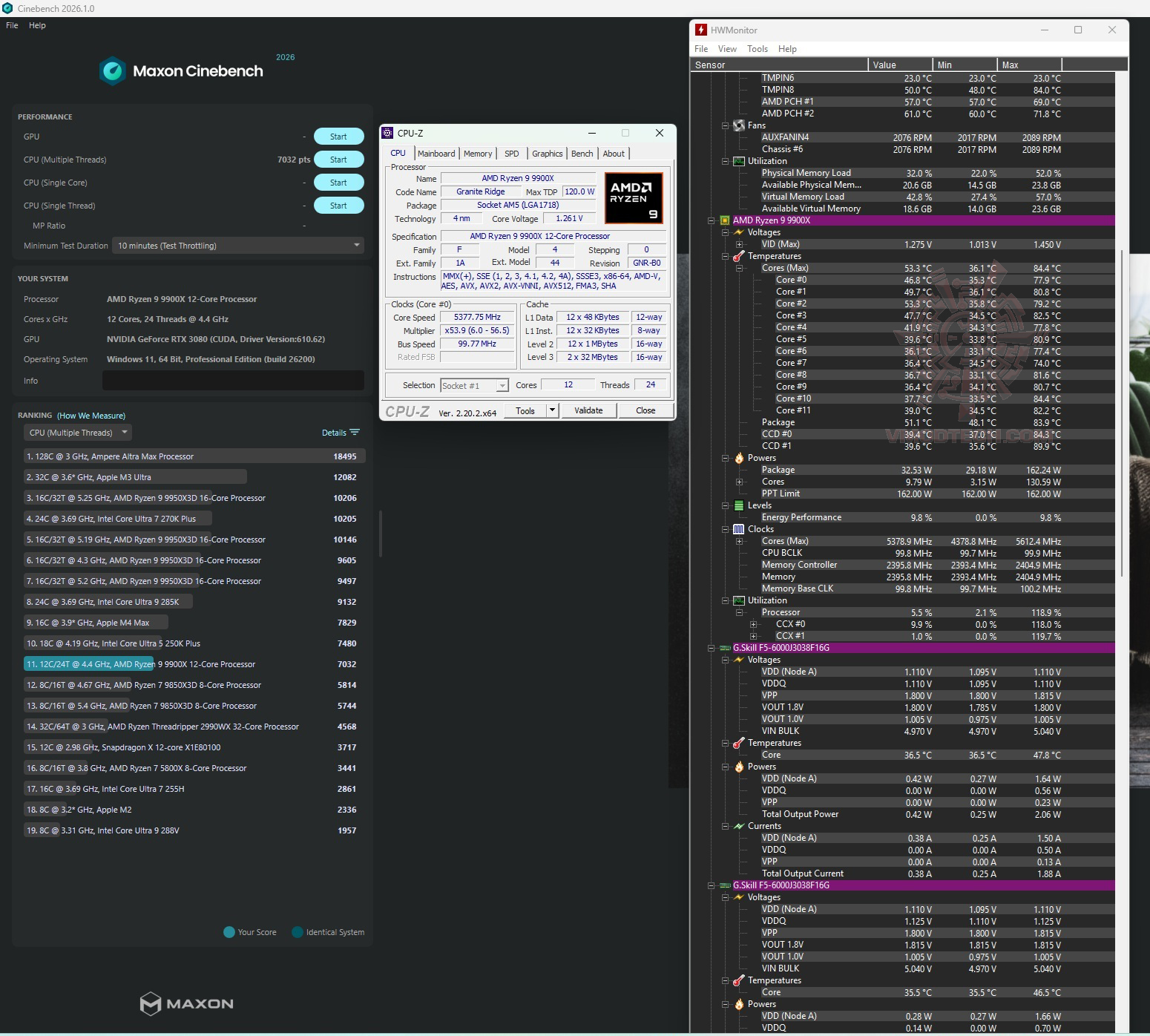Screen dimensions: 1150x1036
Task: Click Temperatures icon above Core 35.5 °C
Action: (739, 980)
